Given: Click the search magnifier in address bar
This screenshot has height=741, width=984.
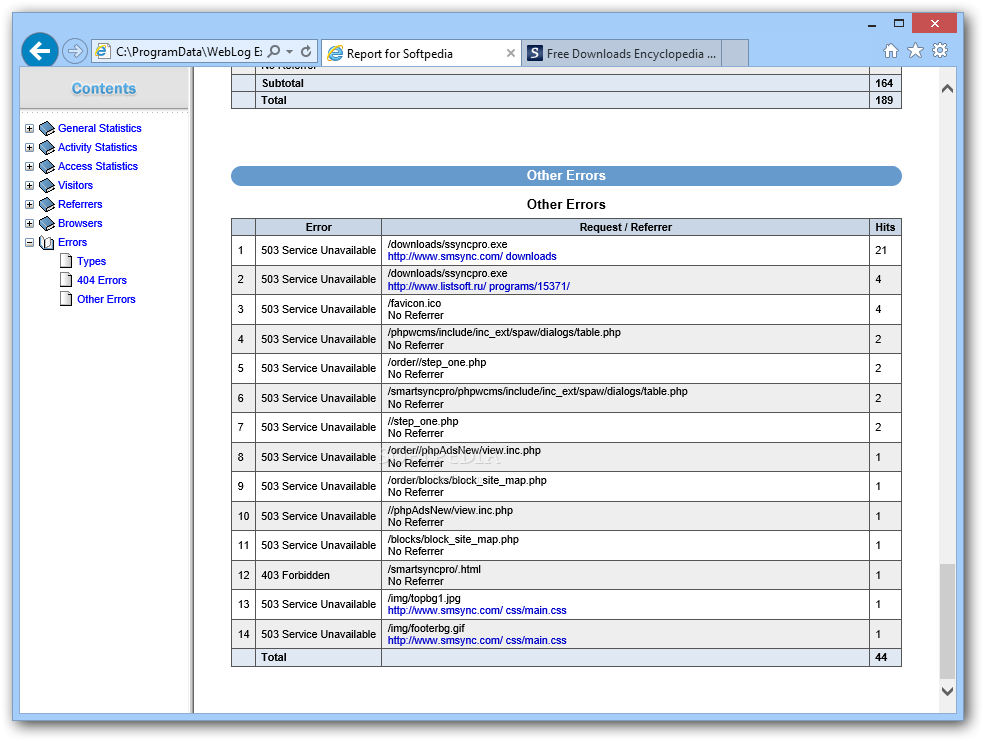Looking at the screenshot, I should [x=274, y=51].
